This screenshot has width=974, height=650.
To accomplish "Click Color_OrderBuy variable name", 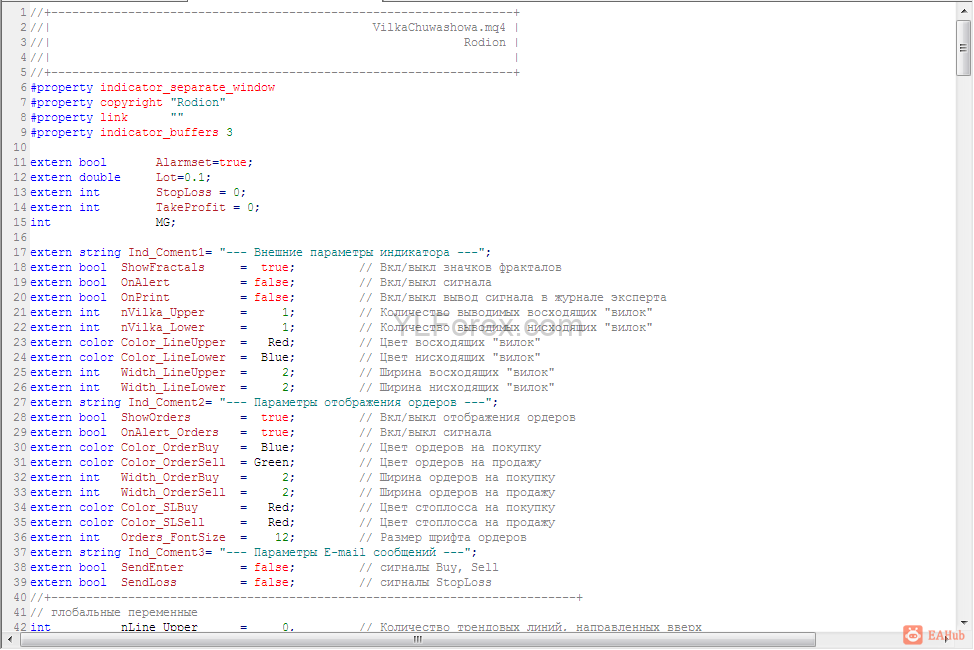I will [170, 447].
